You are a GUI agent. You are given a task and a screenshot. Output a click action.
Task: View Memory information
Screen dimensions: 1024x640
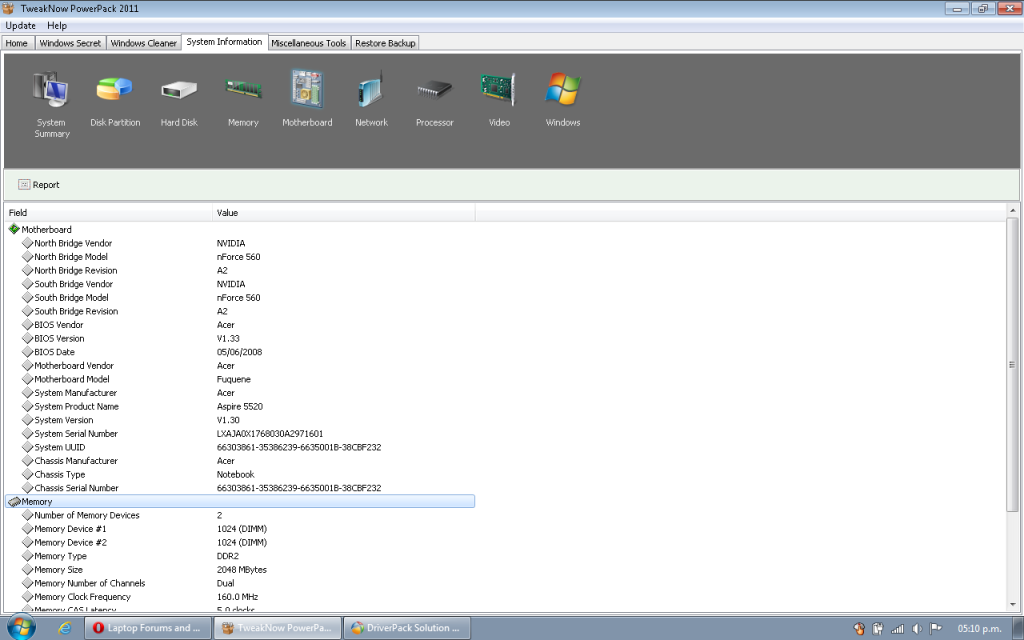pyautogui.click(x=243, y=101)
